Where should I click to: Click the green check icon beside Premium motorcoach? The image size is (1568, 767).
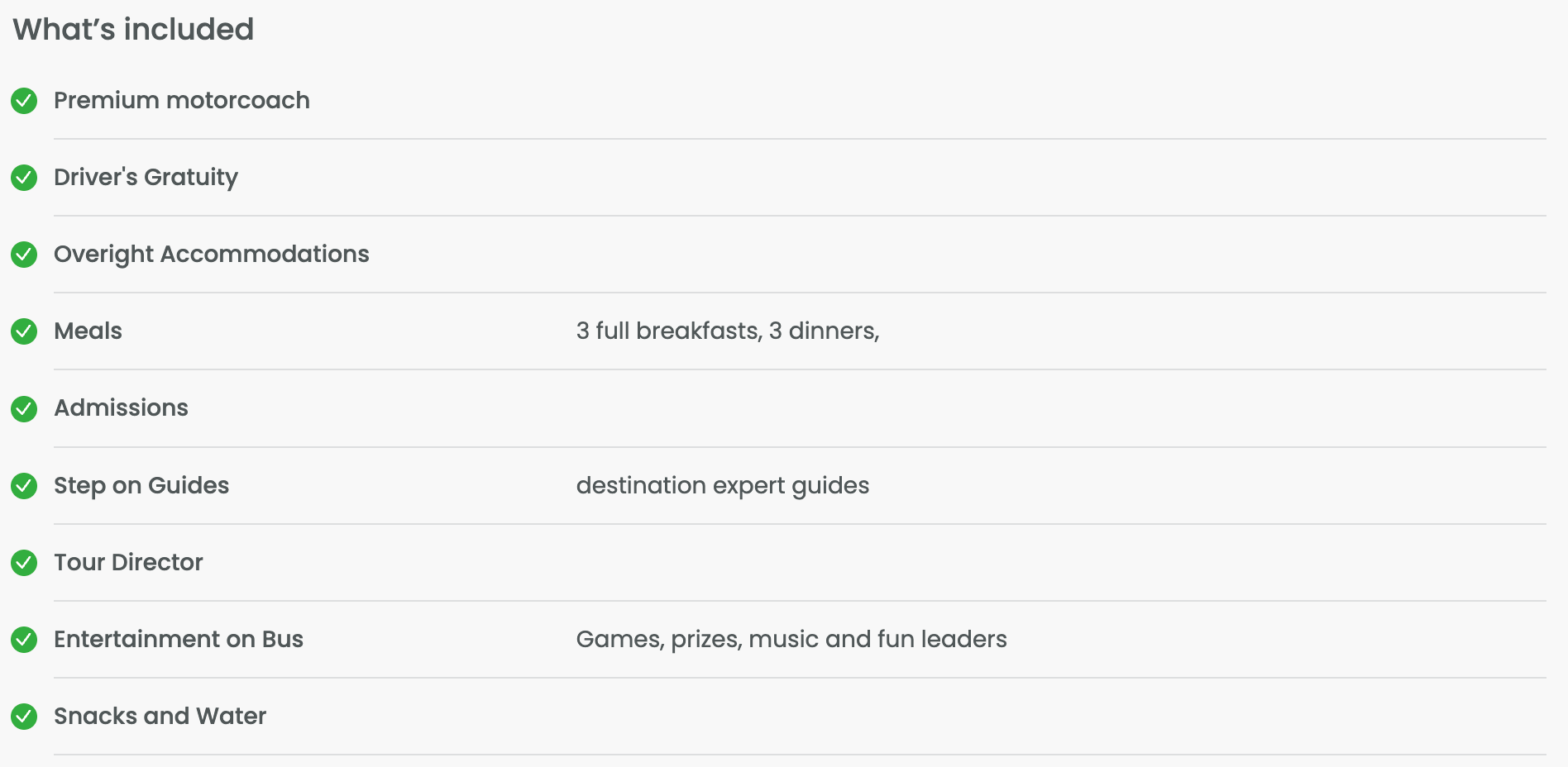(24, 101)
